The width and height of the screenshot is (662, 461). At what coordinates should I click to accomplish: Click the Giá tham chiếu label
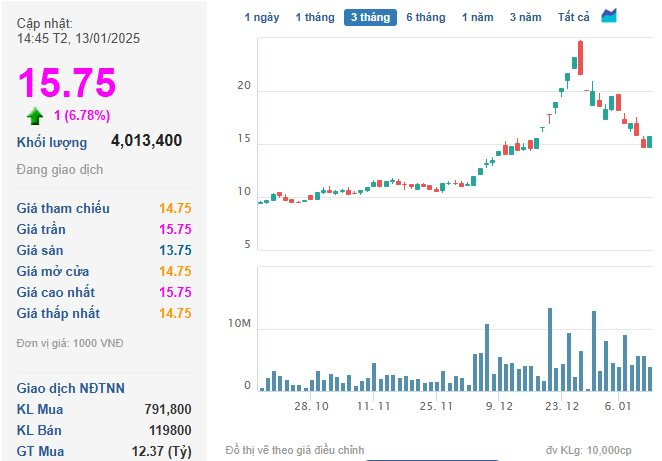click(63, 208)
